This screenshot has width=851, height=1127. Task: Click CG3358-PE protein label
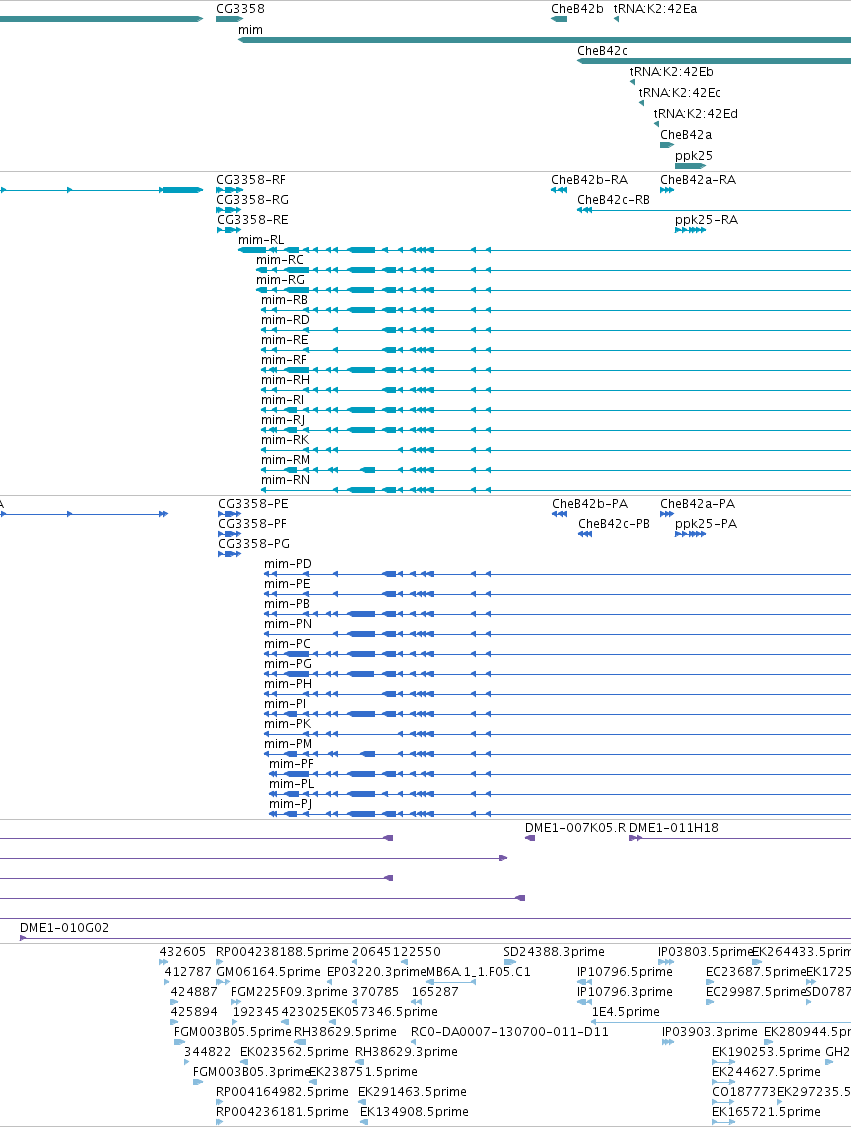(253, 504)
